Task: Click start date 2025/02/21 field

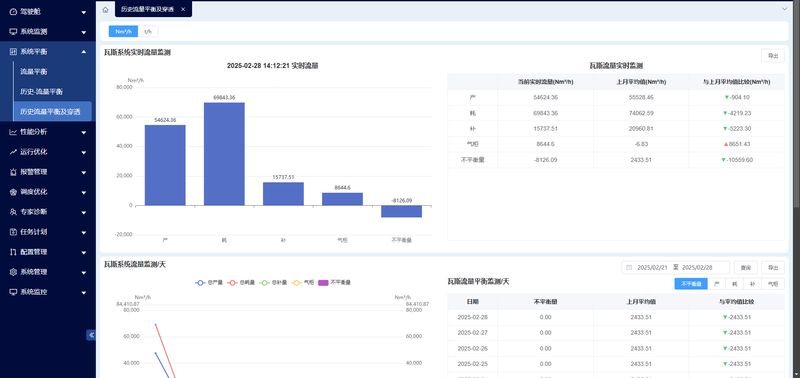Action: 652,267
